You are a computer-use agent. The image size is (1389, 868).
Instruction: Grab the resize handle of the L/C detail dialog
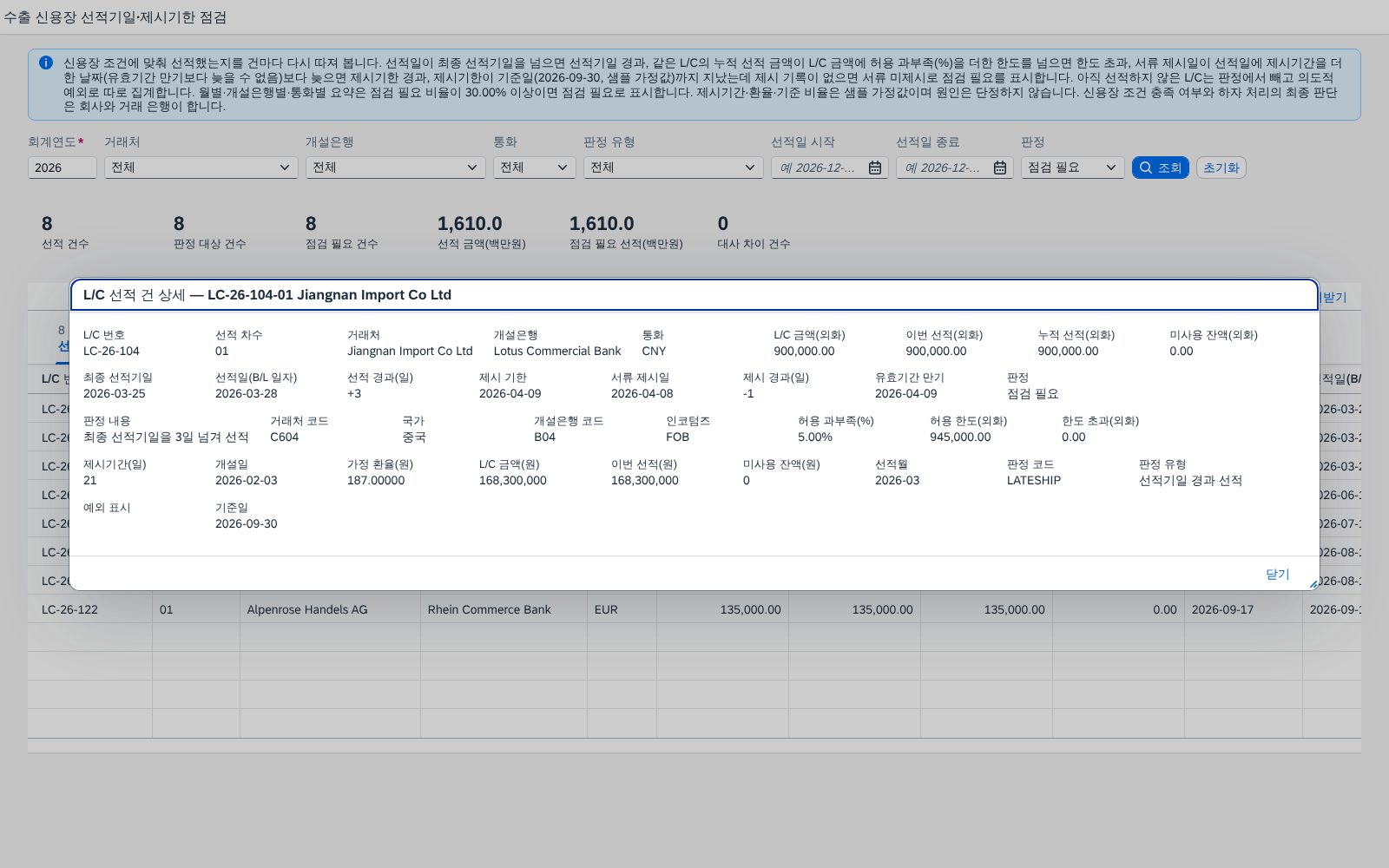point(1313,584)
